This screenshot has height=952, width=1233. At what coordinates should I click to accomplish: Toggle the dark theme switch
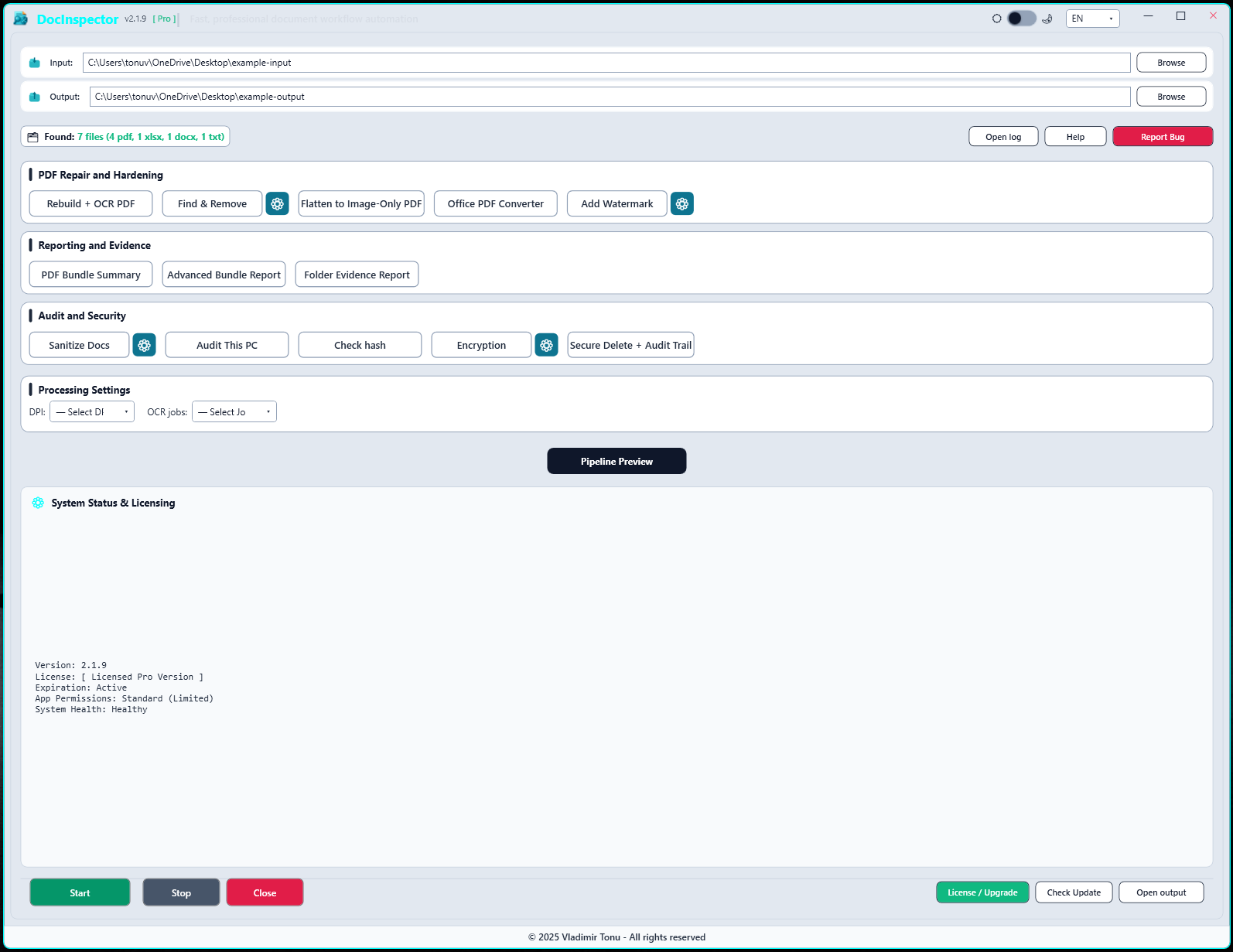pyautogui.click(x=1021, y=19)
